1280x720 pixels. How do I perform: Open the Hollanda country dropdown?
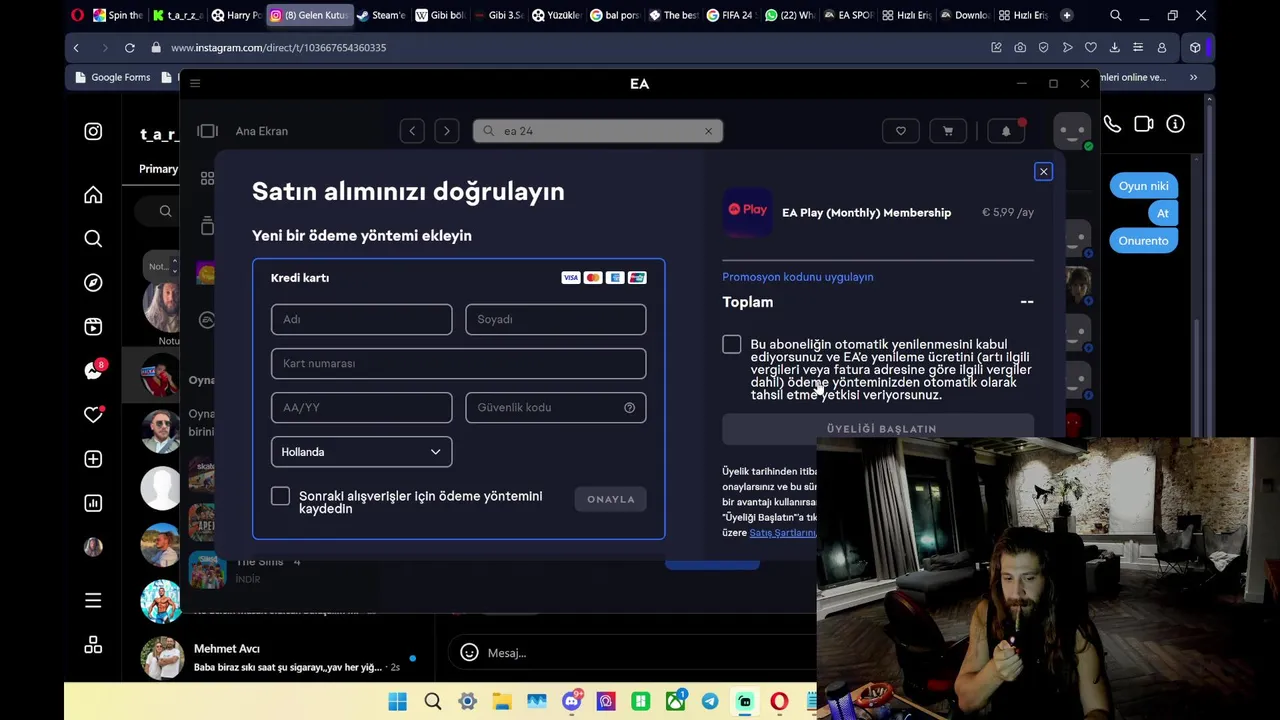(361, 452)
